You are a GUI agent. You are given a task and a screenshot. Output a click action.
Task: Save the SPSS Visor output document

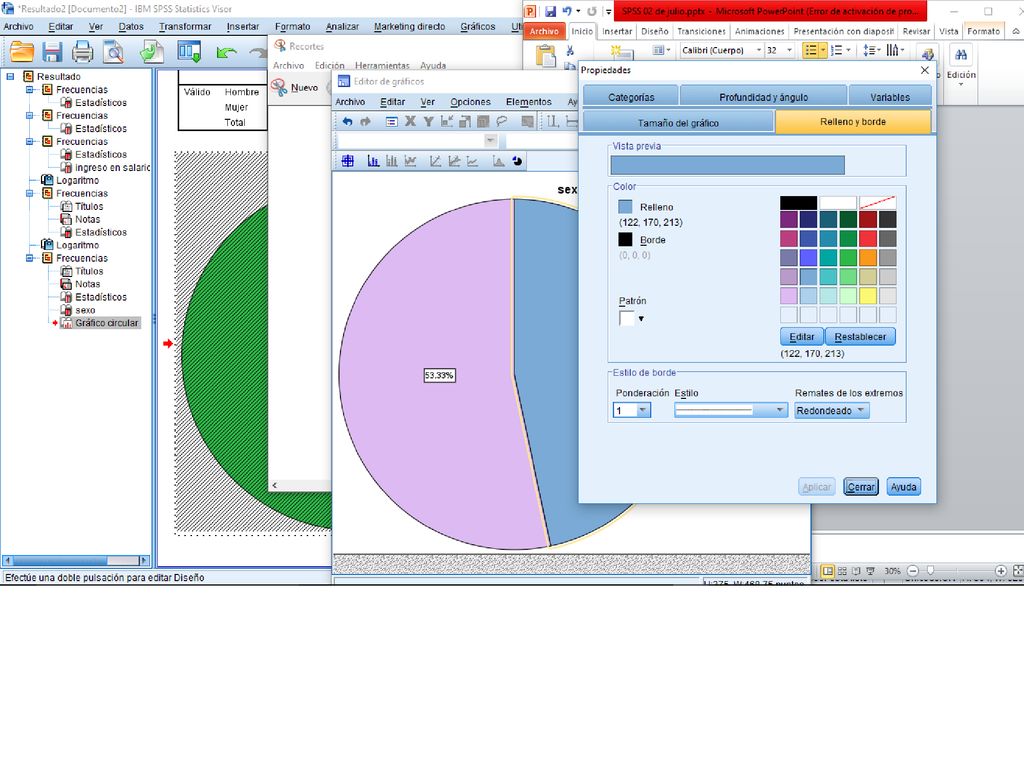click(x=52, y=52)
